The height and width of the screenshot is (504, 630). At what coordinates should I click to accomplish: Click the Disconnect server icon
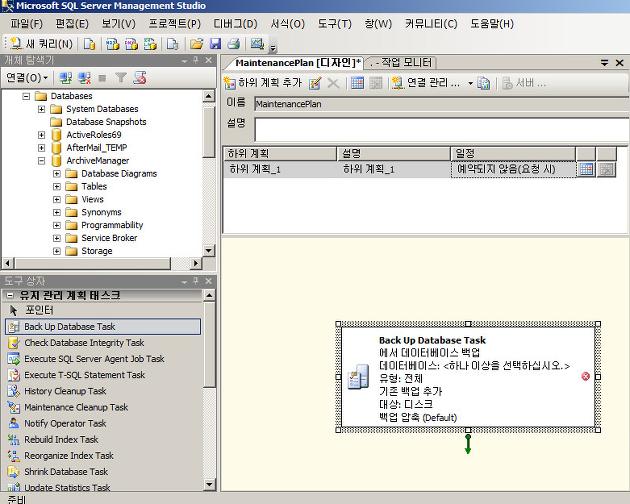(x=84, y=77)
